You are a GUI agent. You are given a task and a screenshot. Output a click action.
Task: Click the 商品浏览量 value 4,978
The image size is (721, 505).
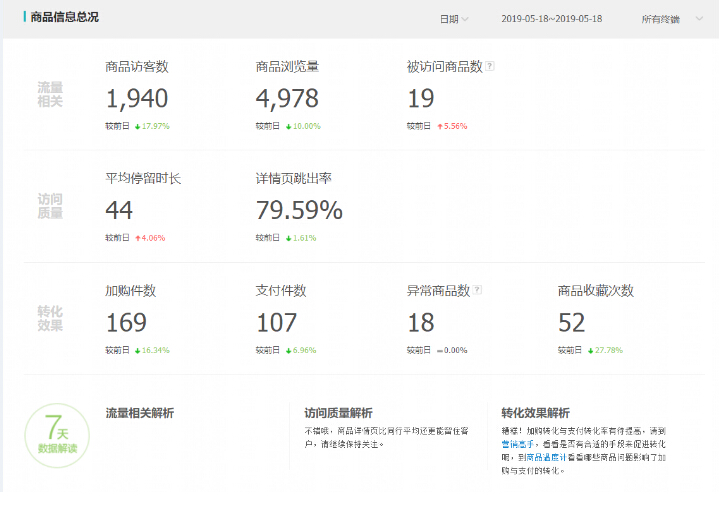point(287,98)
